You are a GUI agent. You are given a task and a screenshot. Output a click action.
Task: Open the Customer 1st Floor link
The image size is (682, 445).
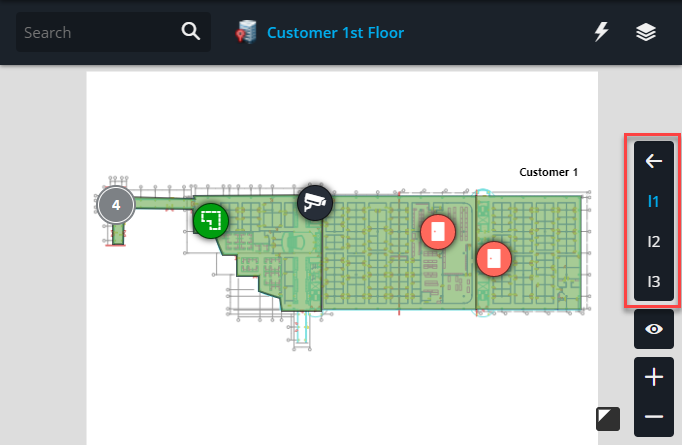coord(335,33)
